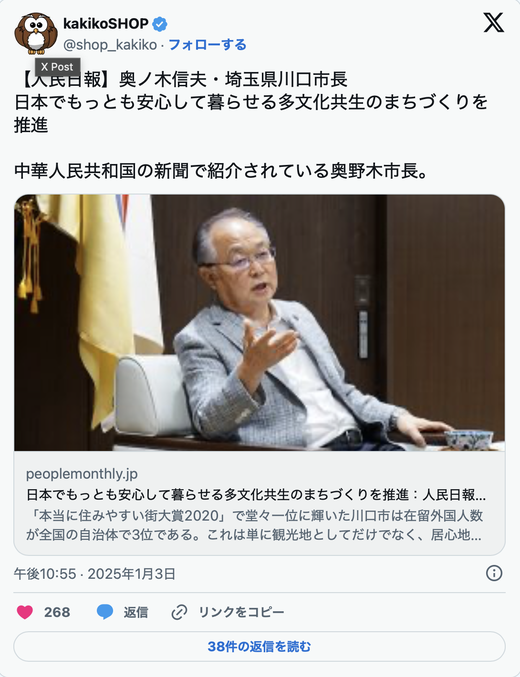Click the 返信 reply label
The image size is (520, 677).
coord(136,612)
